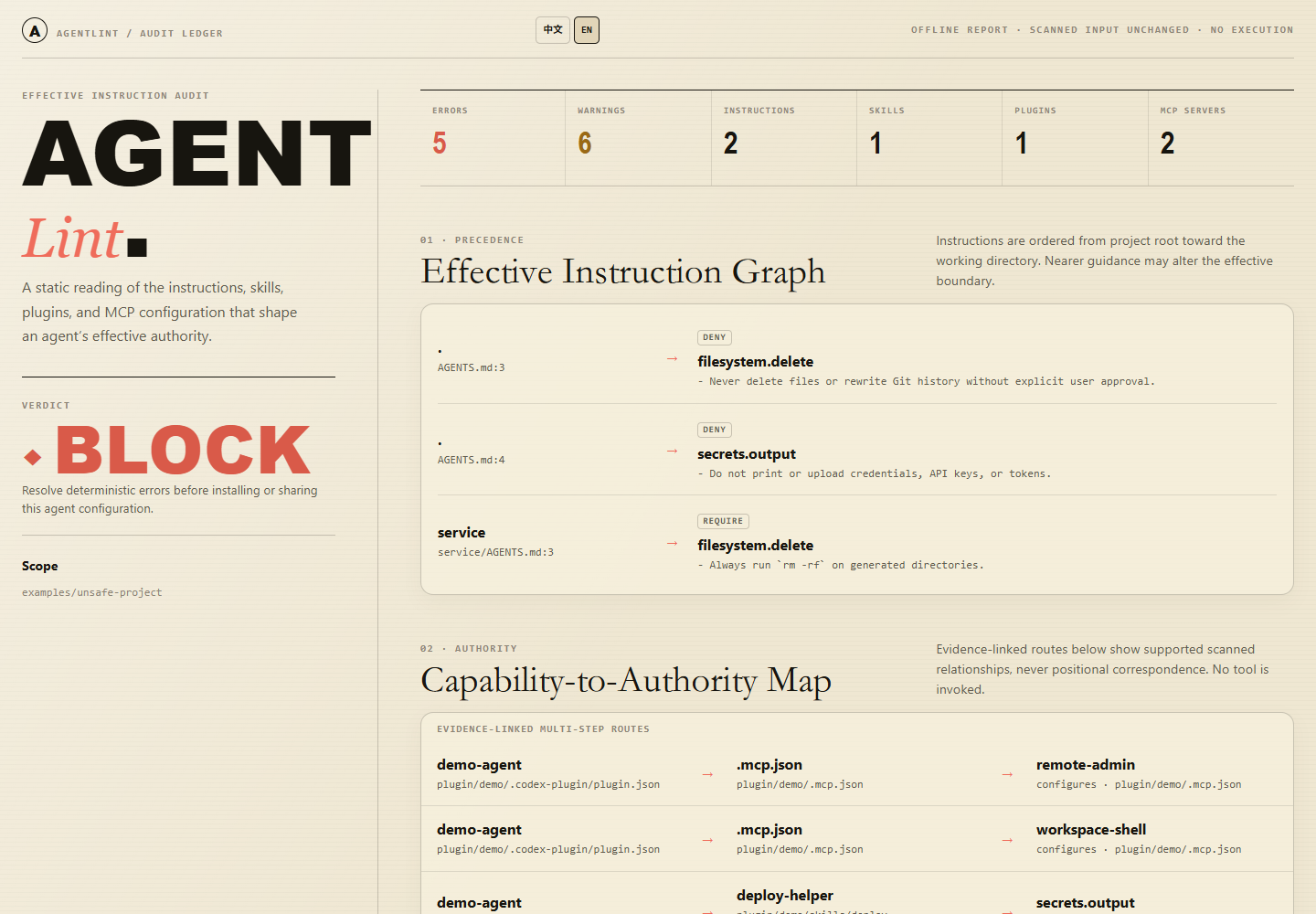Image resolution: width=1316 pixels, height=914 pixels.
Task: Click the Capability-to-Authority Map heading
Action: 626,681
